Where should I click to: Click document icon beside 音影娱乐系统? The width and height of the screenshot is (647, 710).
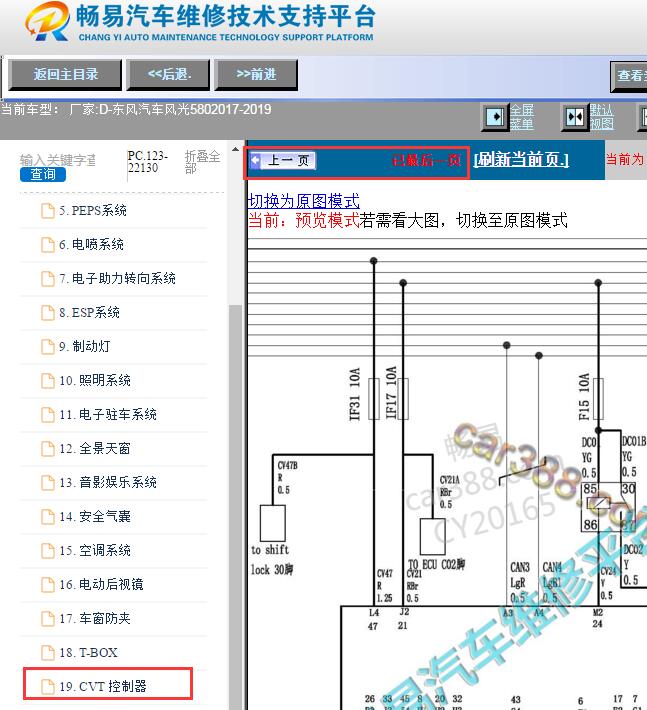click(x=48, y=482)
